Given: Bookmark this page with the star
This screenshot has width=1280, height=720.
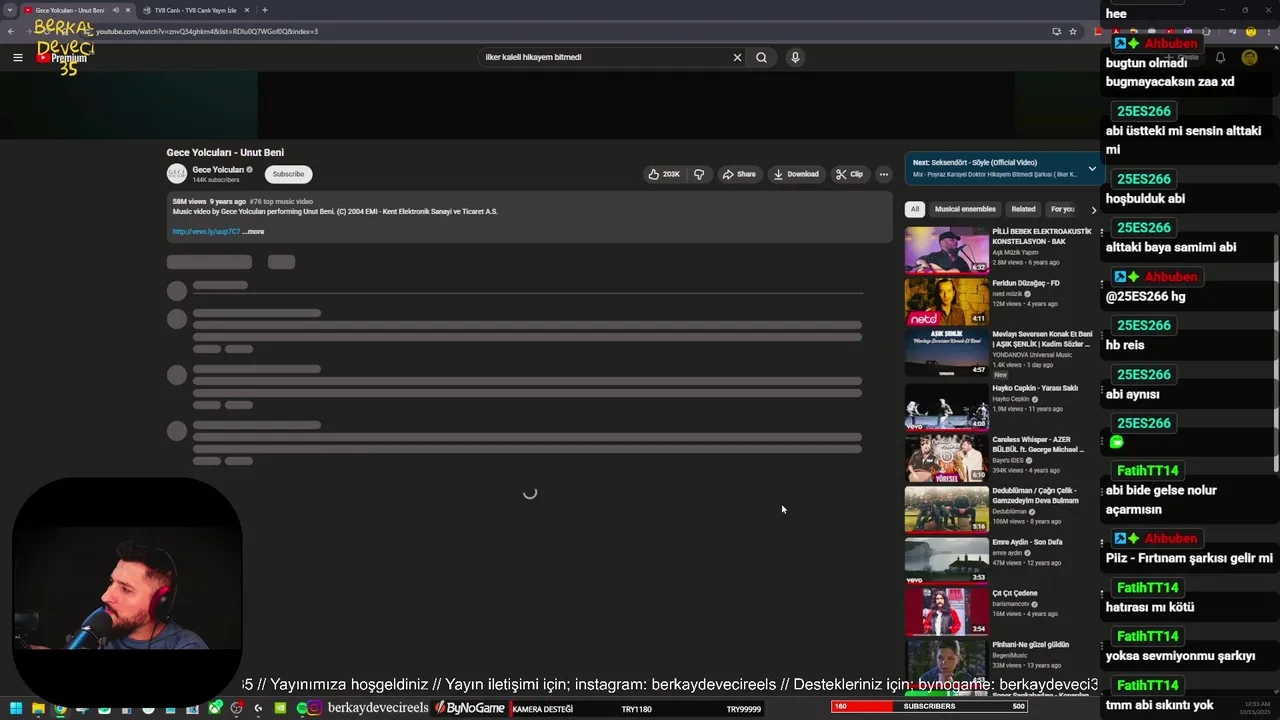Looking at the screenshot, I should (1073, 31).
